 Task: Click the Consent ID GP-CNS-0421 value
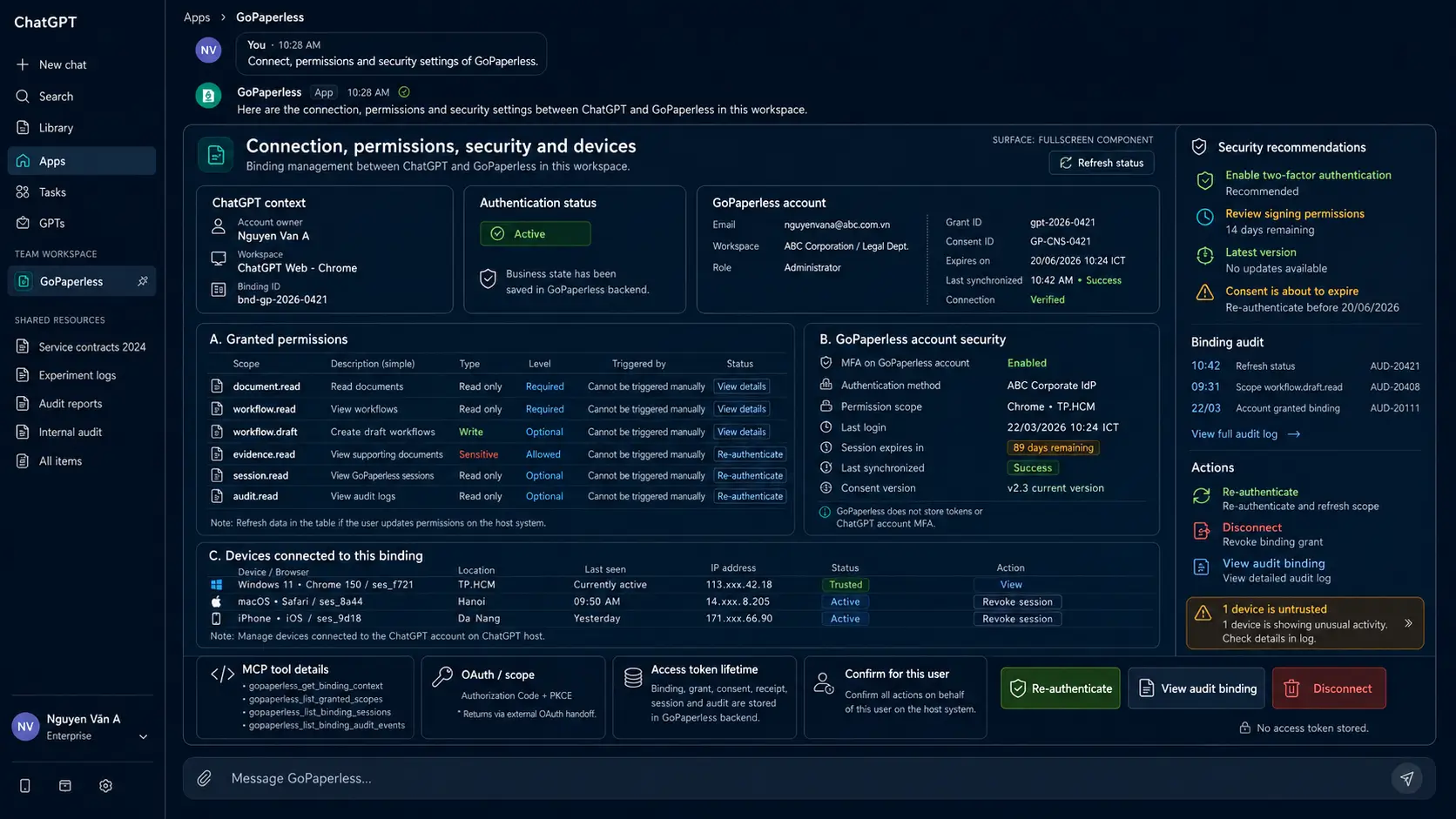click(1060, 242)
